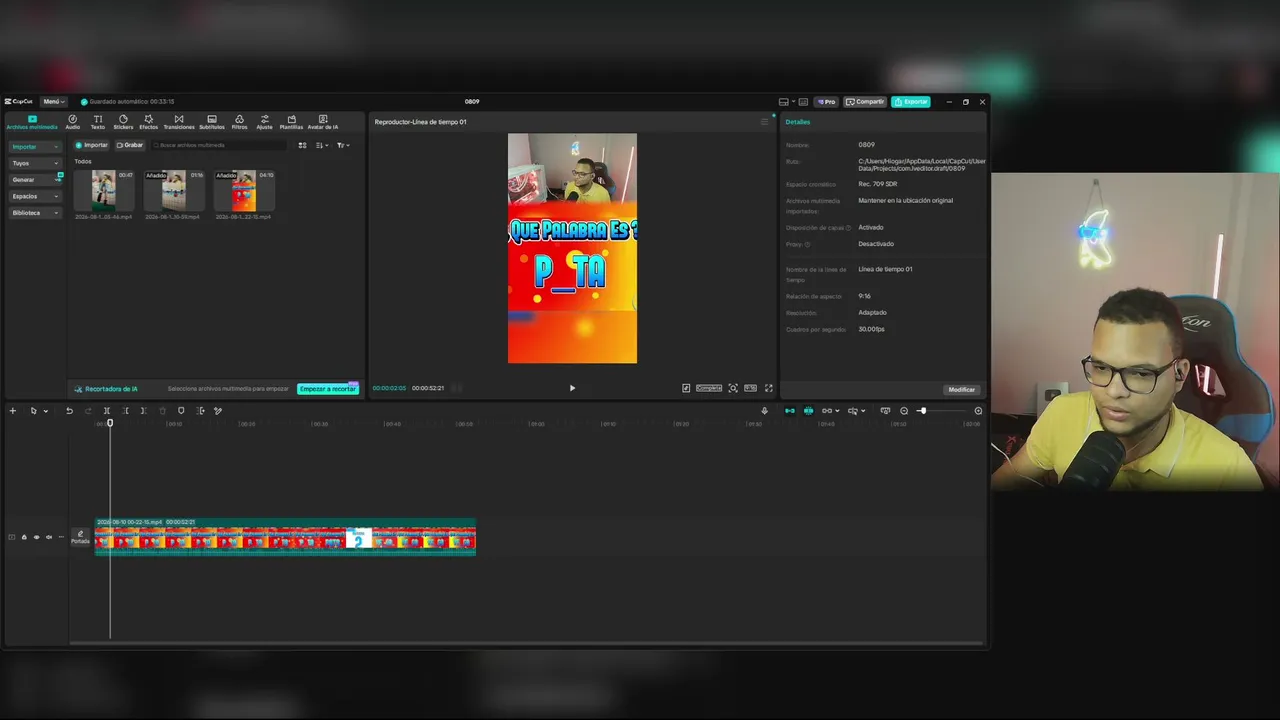Open the layout selector dropdown in title bar

pos(786,101)
